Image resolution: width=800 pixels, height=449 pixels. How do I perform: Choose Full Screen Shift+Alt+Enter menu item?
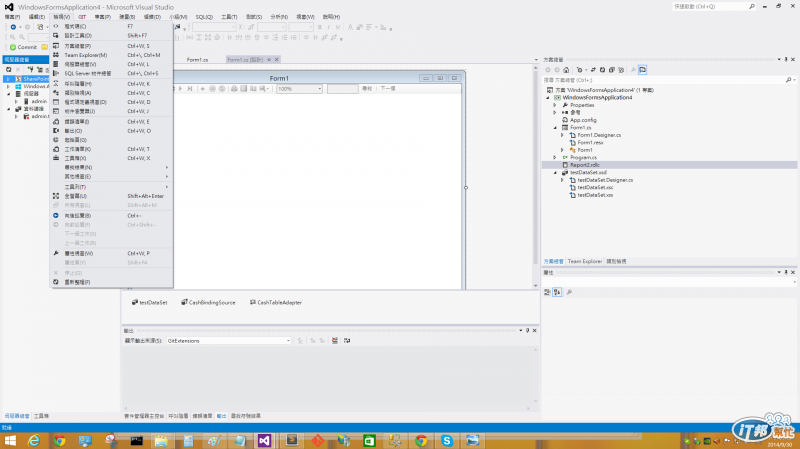pyautogui.click(x=112, y=196)
